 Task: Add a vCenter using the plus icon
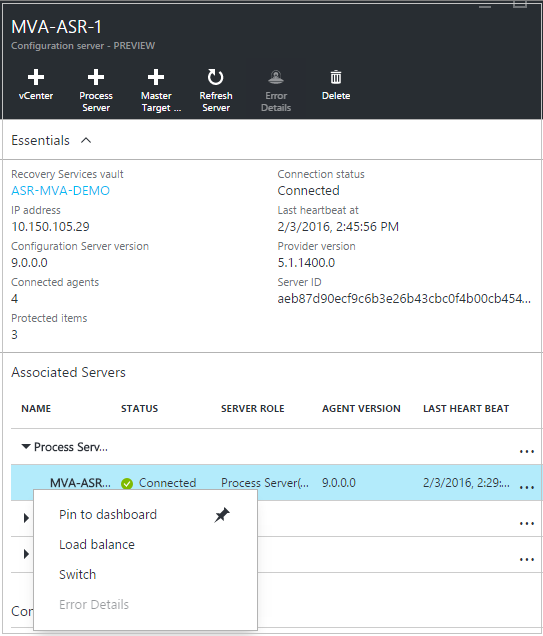(36, 77)
